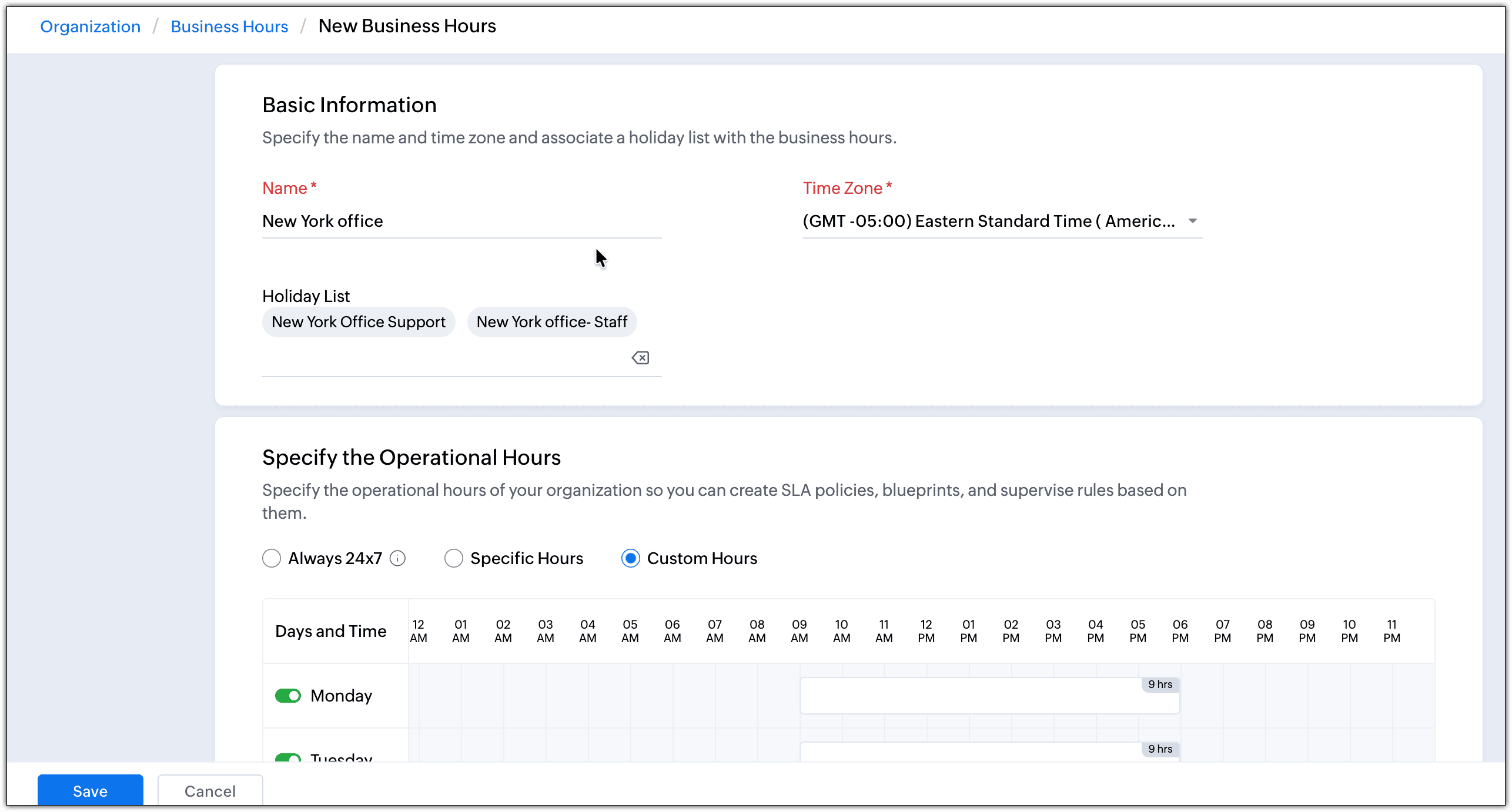Click the 12 PM column header
This screenshot has height=812, width=1512.
tap(926, 631)
